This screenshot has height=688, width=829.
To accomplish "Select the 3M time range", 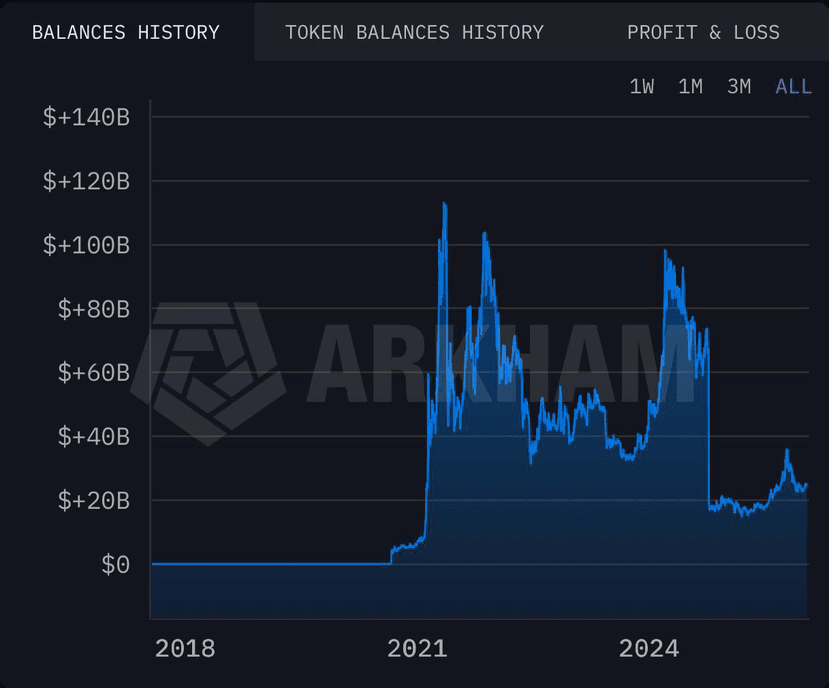I will point(739,87).
